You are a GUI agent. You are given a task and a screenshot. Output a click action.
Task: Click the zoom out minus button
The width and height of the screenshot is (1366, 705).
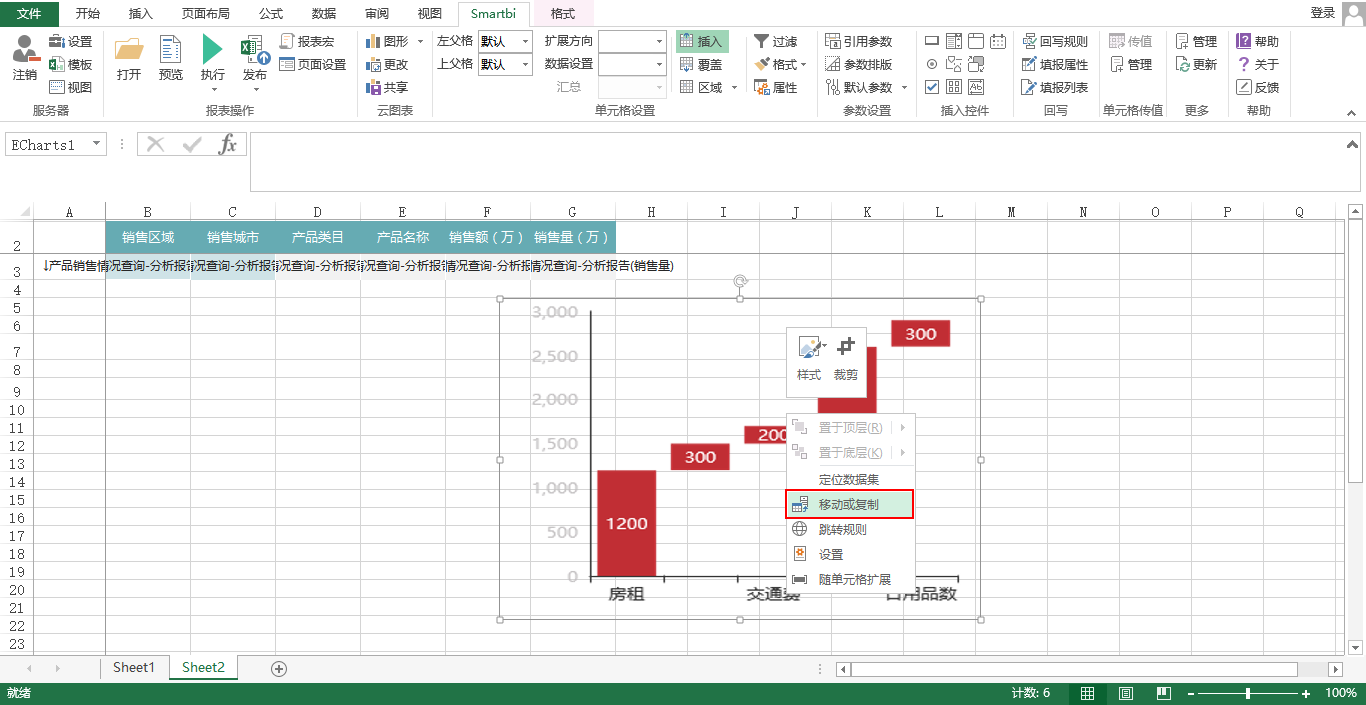click(x=1190, y=693)
